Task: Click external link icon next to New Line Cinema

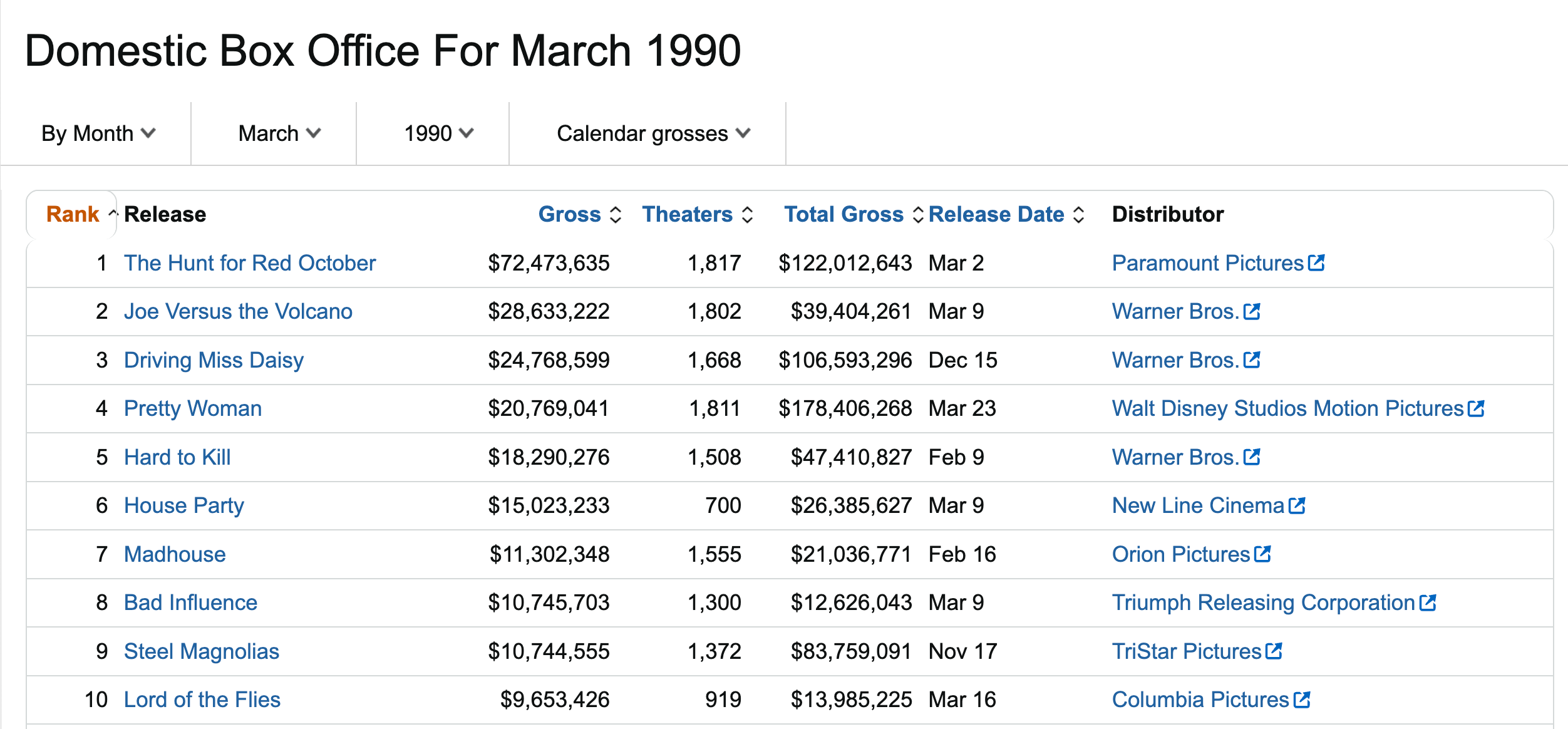Action: point(1297,505)
